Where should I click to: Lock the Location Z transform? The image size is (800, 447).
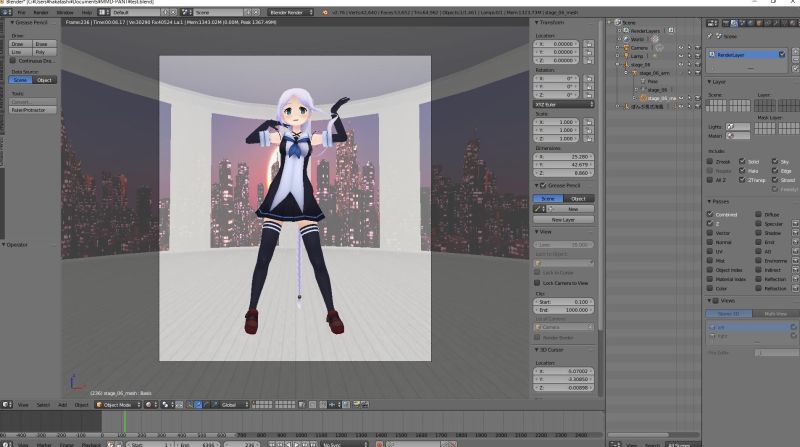pos(588,60)
